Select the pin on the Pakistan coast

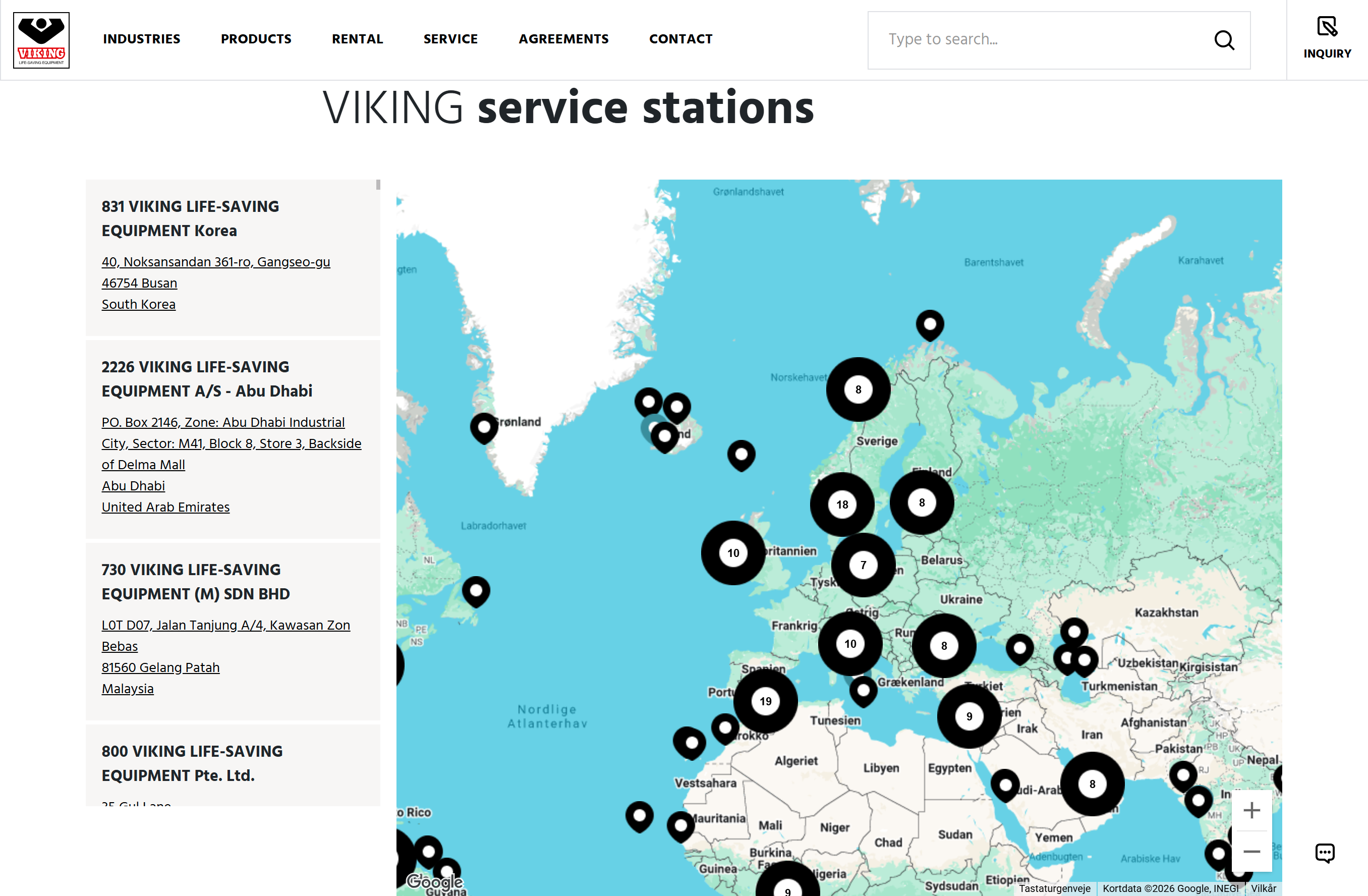point(1183,776)
